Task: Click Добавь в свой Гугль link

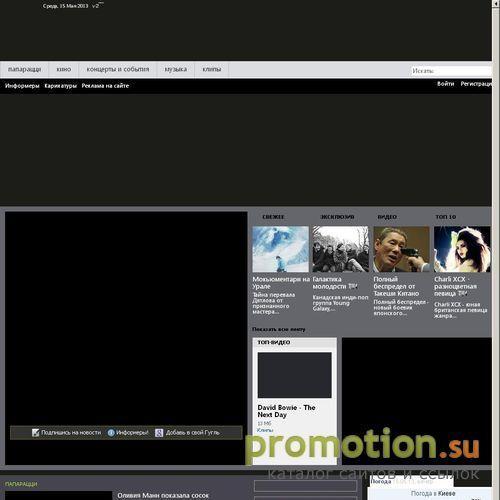Action: [193, 433]
